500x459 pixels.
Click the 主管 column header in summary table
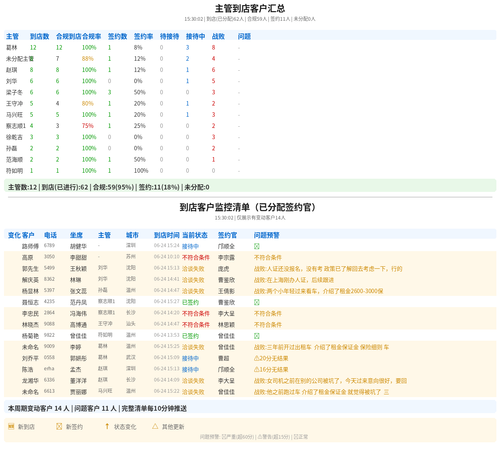point(12,36)
